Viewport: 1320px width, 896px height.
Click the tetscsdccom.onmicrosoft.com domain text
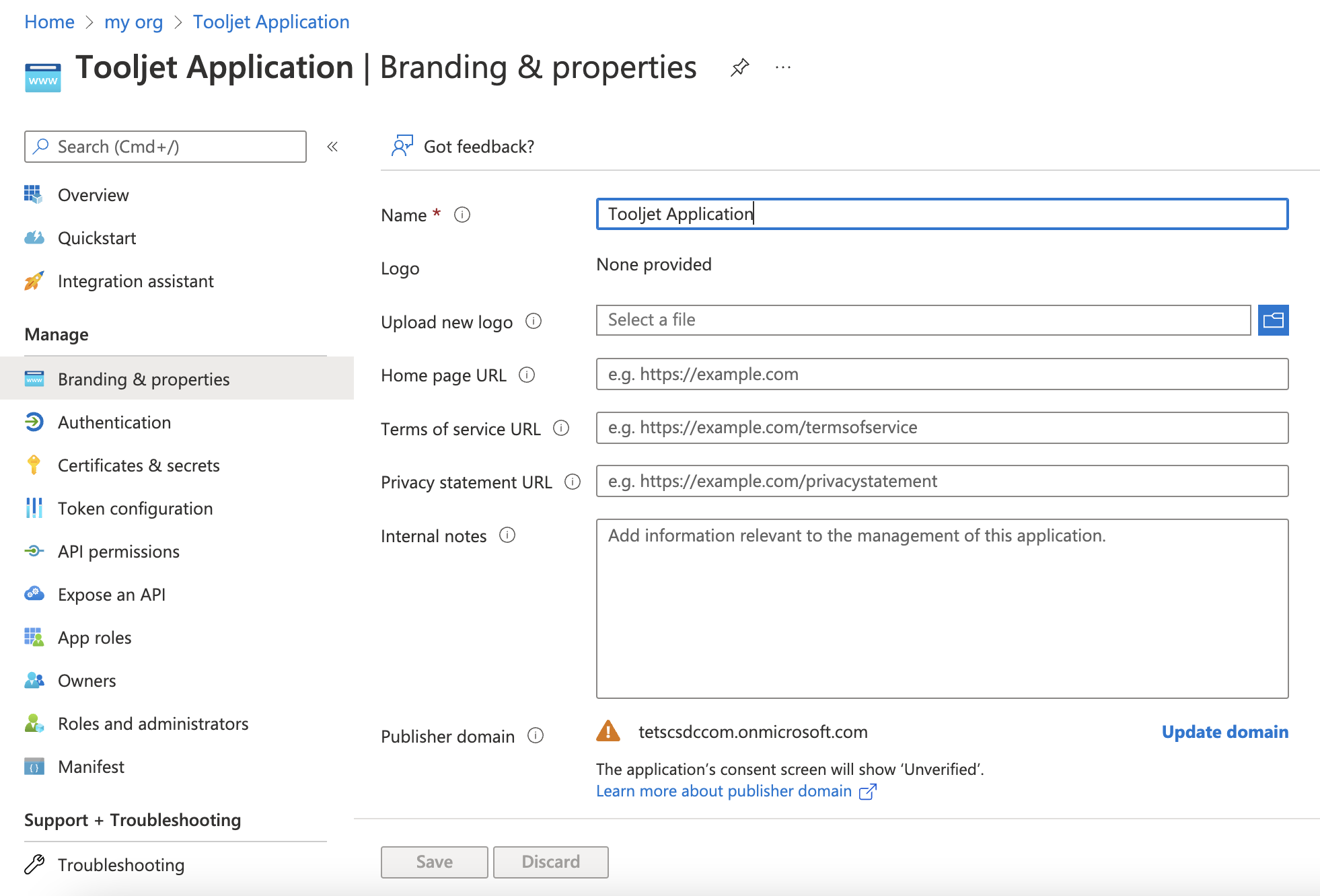click(753, 732)
